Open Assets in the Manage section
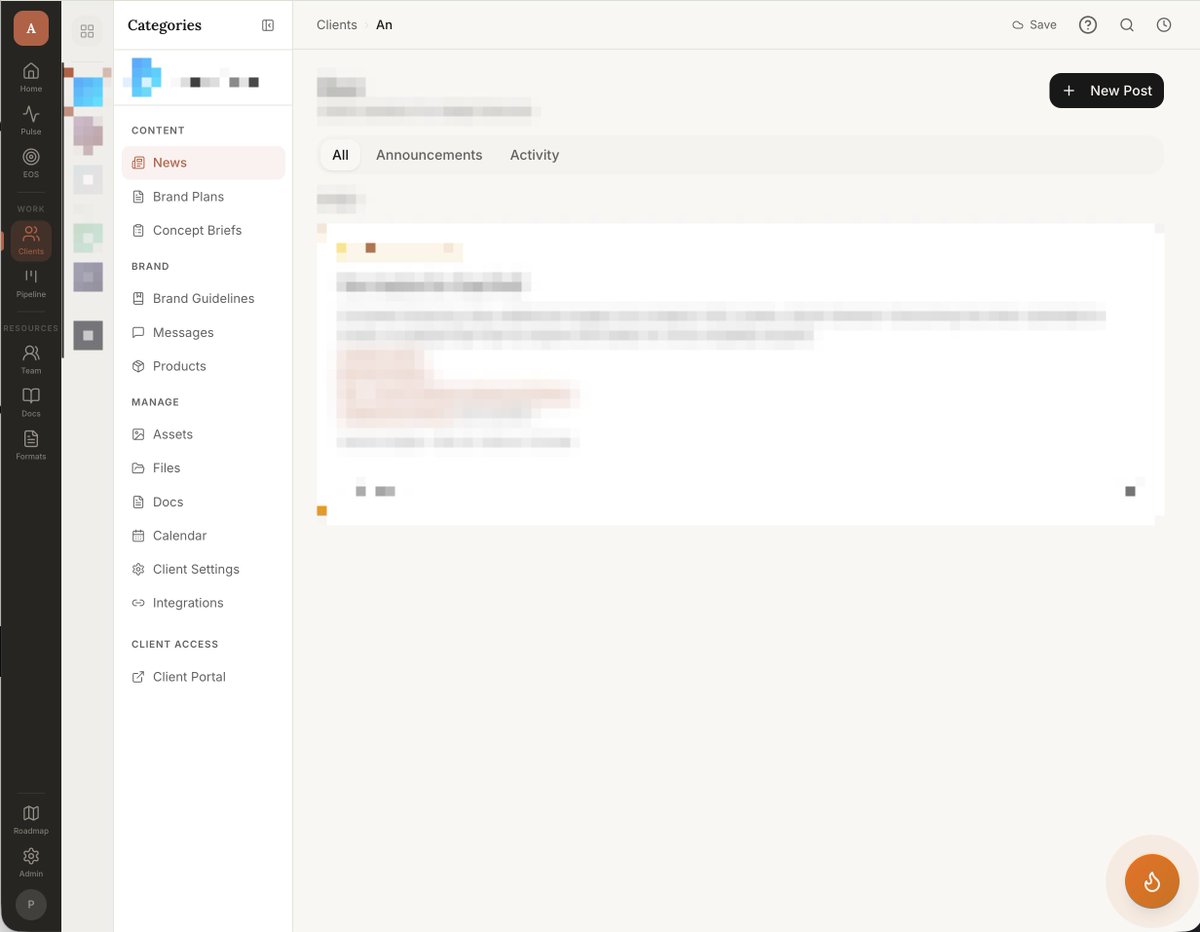The height and width of the screenshot is (932, 1200). tap(203, 434)
